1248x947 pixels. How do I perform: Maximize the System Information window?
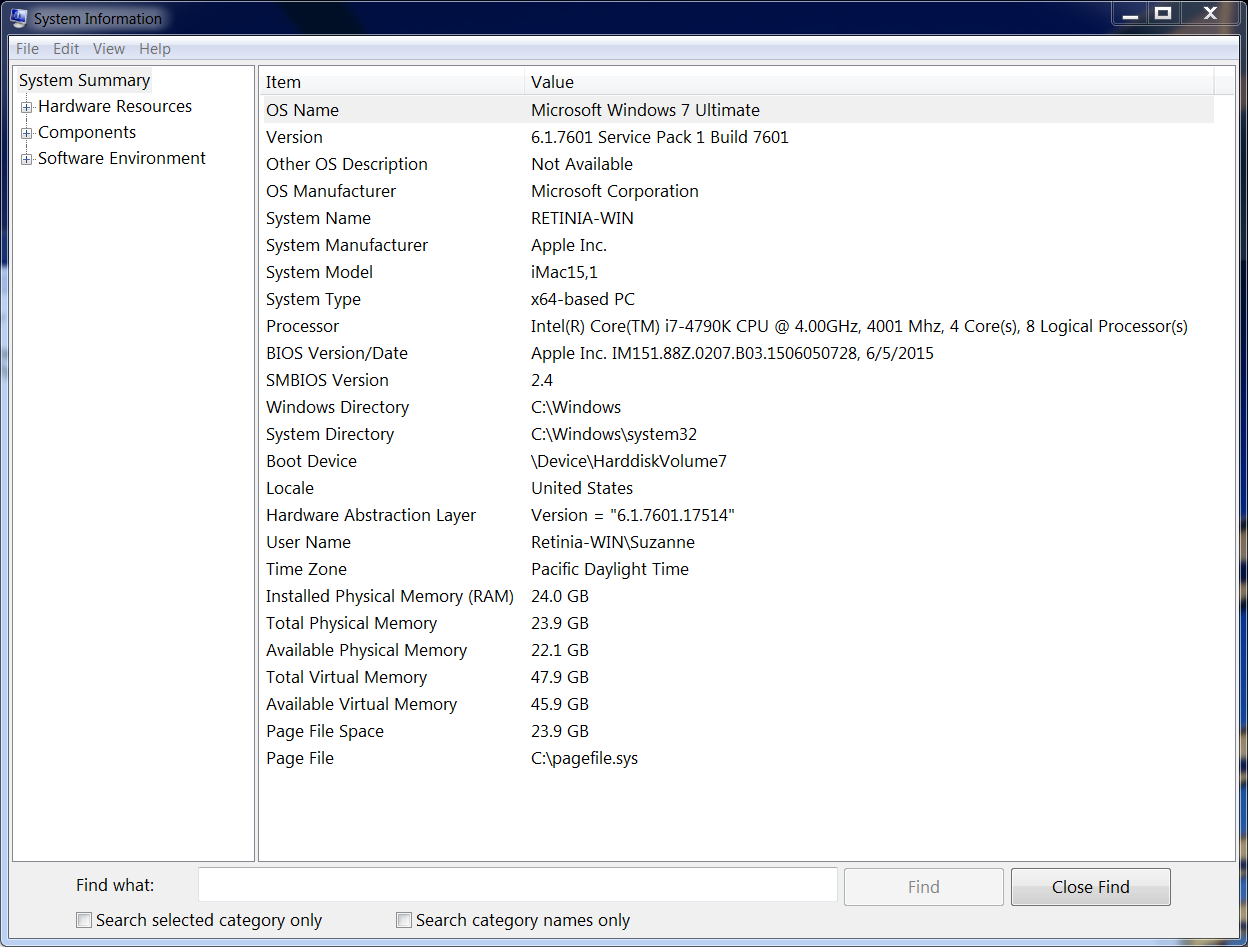pos(1162,13)
